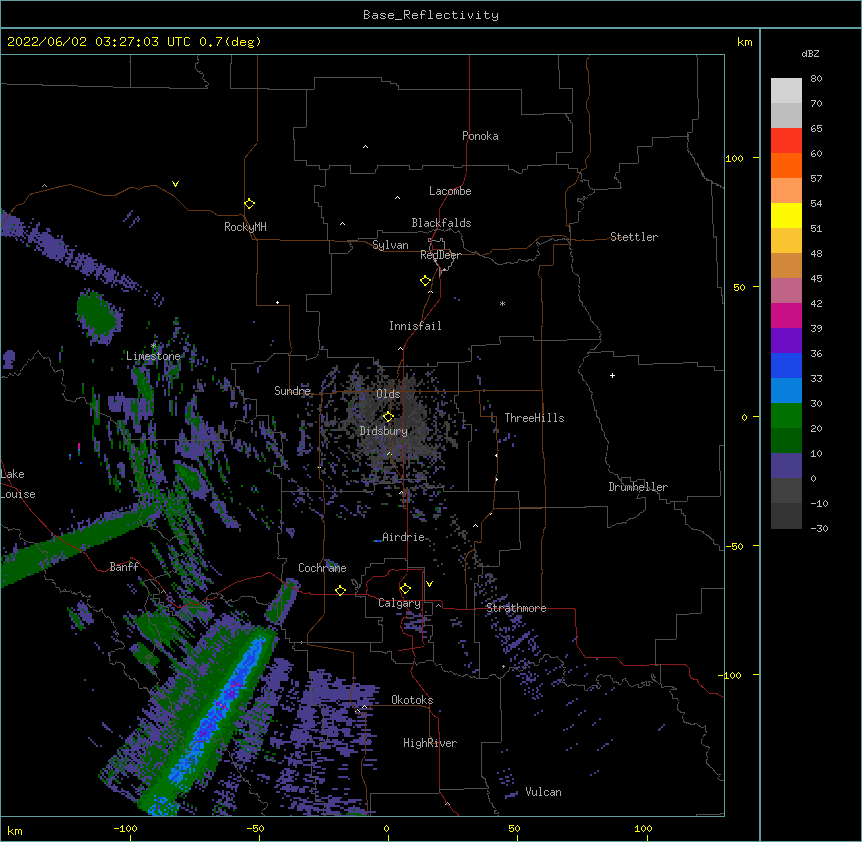Screen dimensions: 862x842
Task: Click the ThreeHills label
Action: tap(534, 418)
